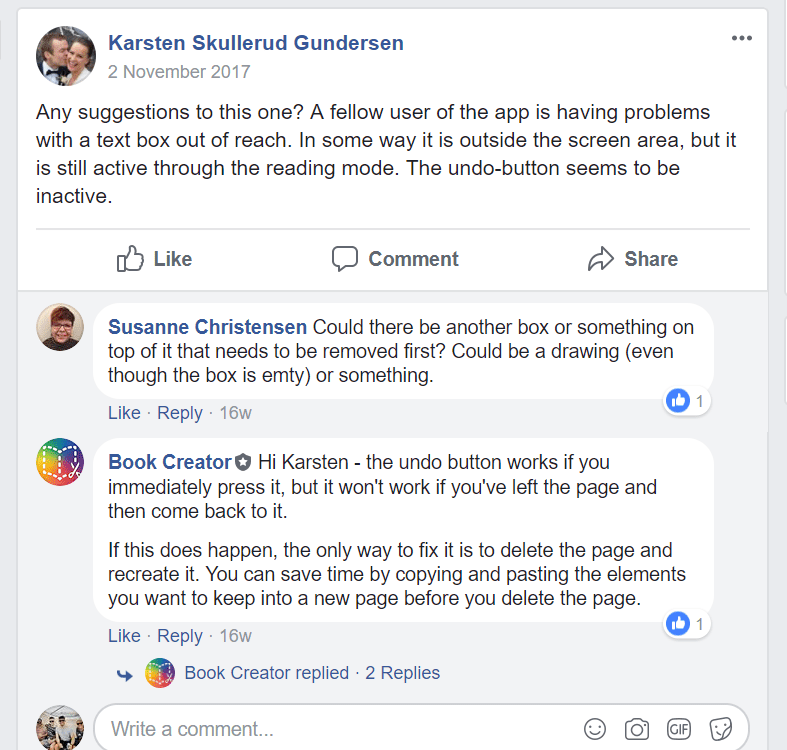
Task: Insert a GIF in the comment
Action: (x=679, y=729)
